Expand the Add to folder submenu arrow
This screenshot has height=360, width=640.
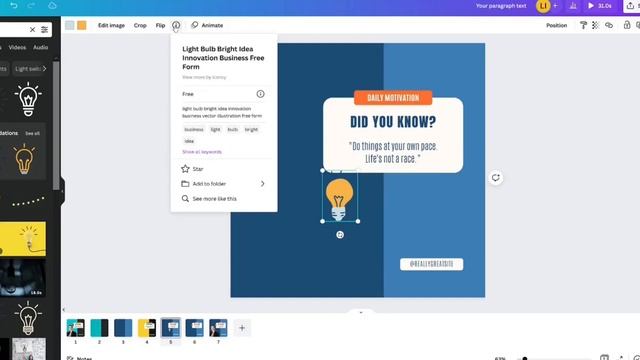(x=262, y=184)
